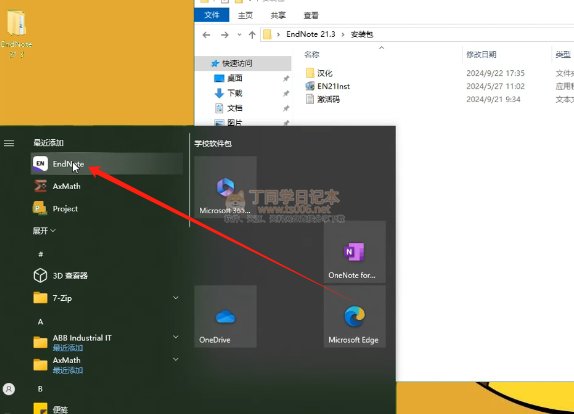This screenshot has width=574, height=414.
Task: Go up one folder level
Action: (x=252, y=35)
